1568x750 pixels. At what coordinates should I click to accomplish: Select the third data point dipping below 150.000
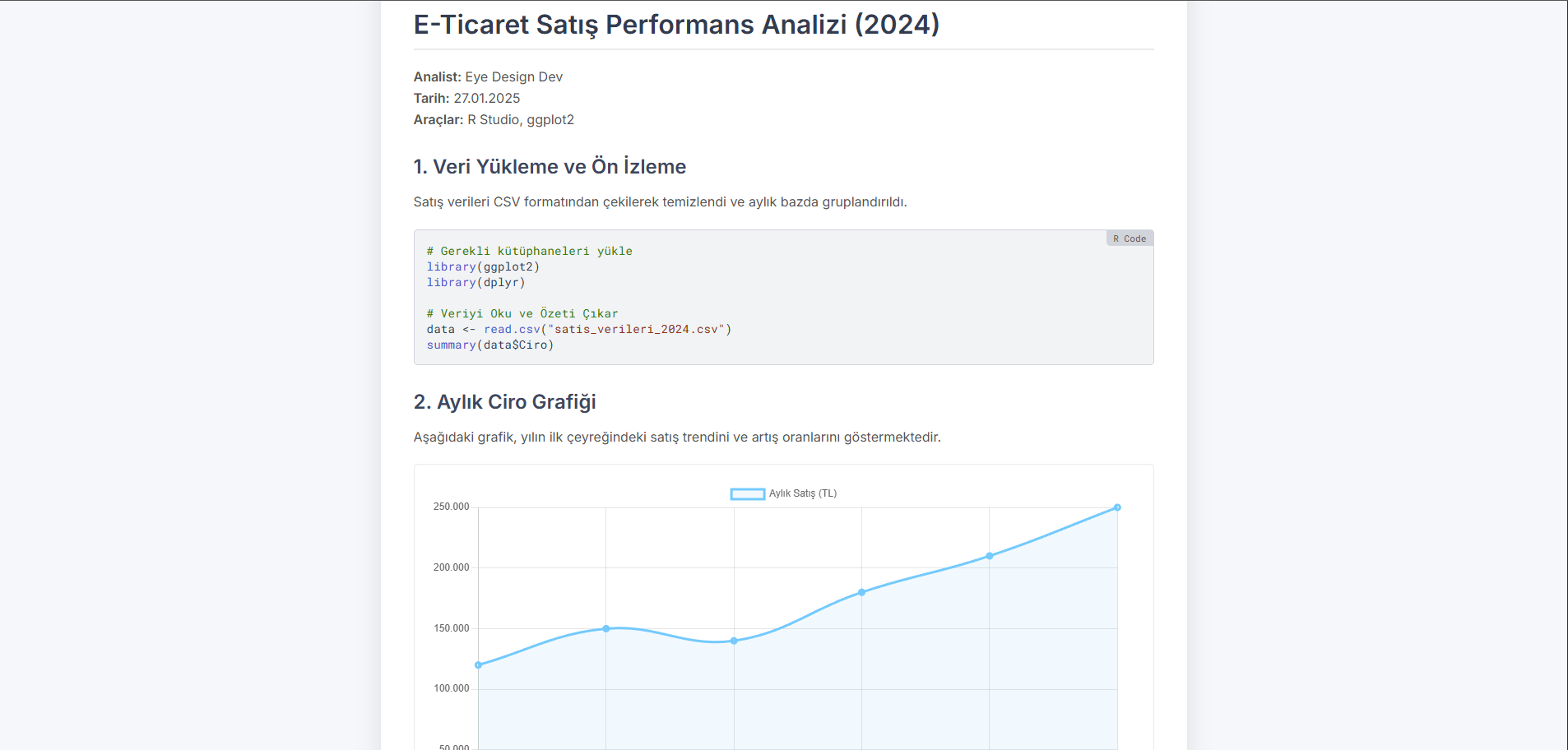[x=734, y=641]
